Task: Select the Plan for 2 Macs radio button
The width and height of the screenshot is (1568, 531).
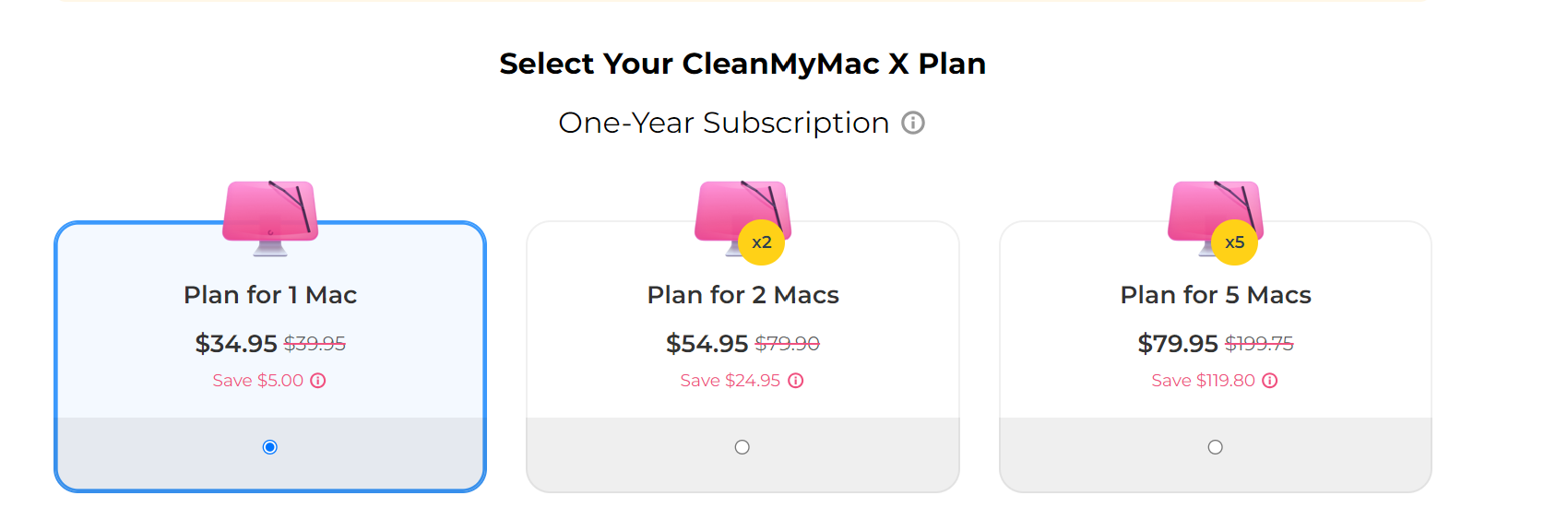Action: point(742,447)
